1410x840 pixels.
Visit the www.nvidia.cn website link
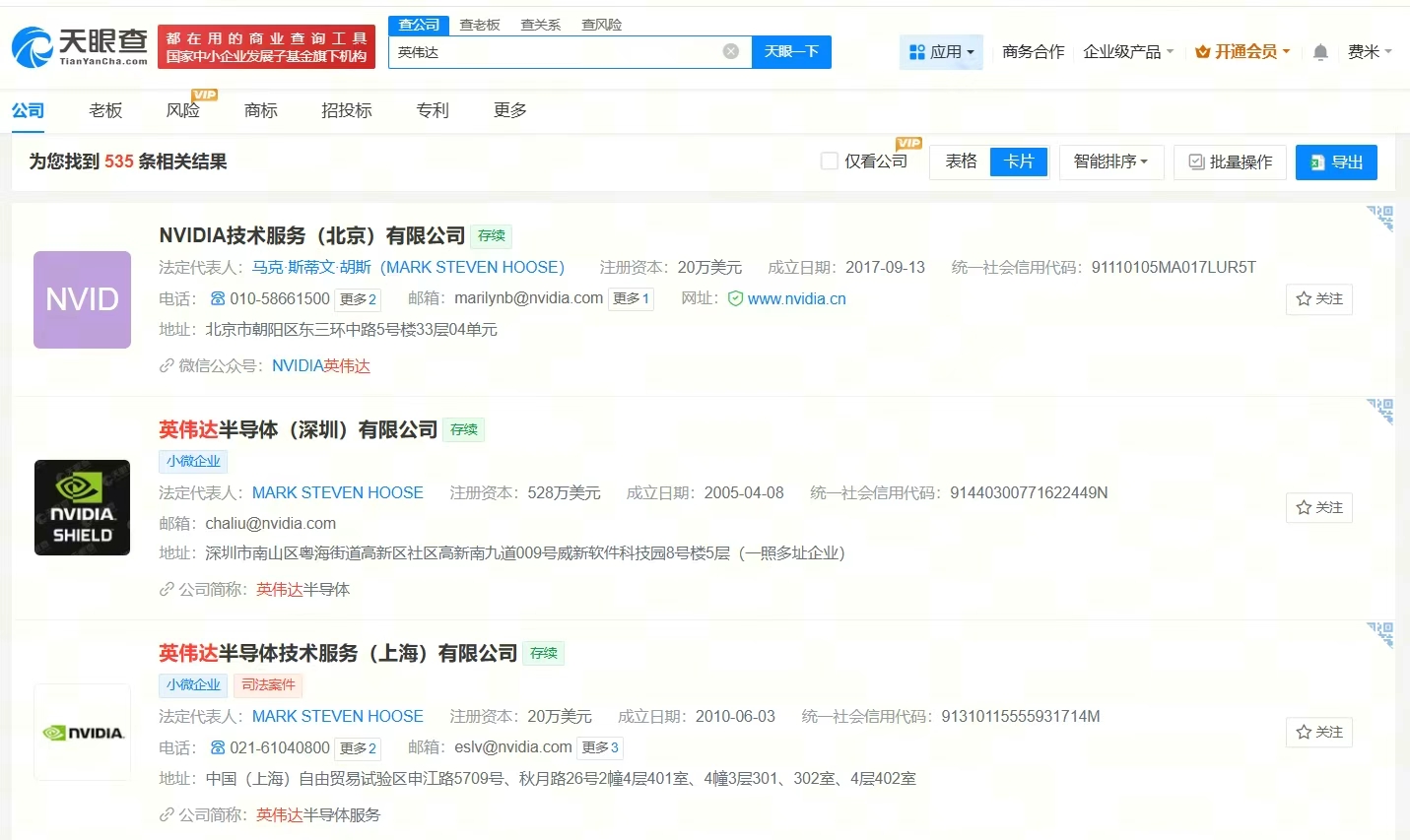click(797, 298)
